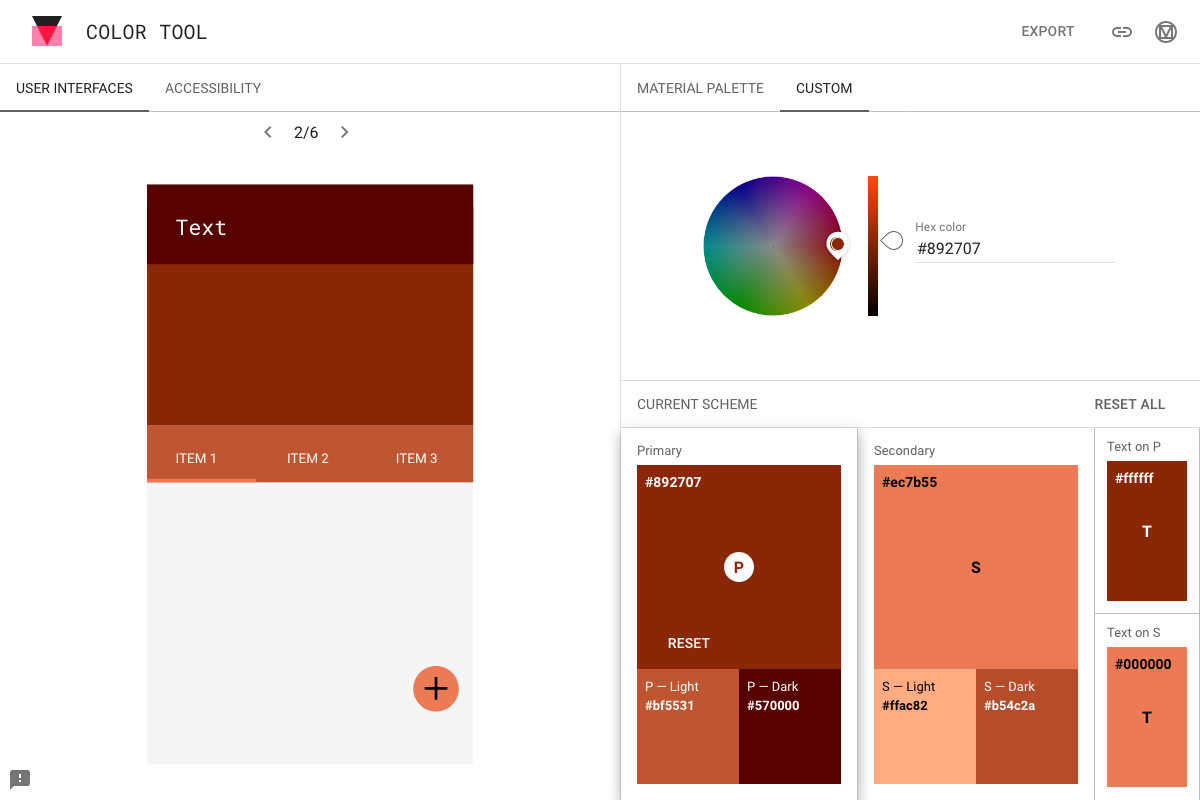Pick a color on the color wheel
This screenshot has height=800, width=1200.
pyautogui.click(x=773, y=246)
